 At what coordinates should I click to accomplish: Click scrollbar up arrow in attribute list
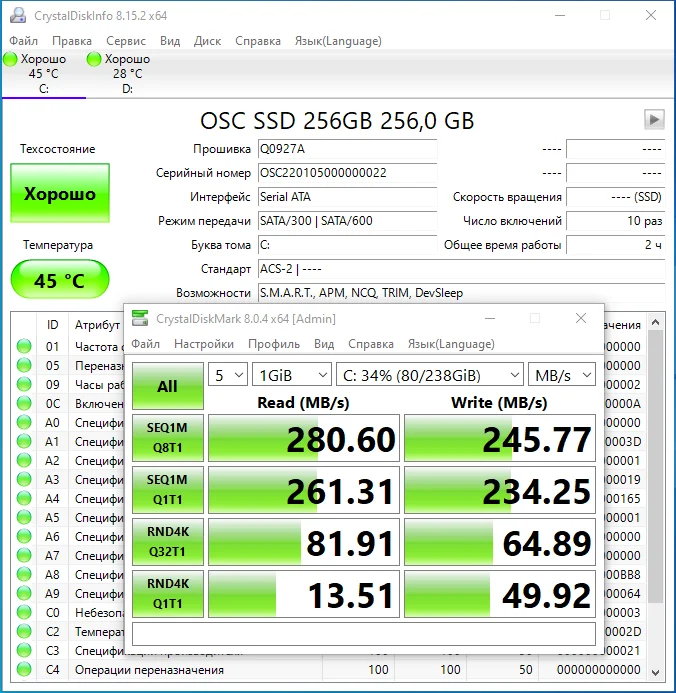(x=656, y=322)
